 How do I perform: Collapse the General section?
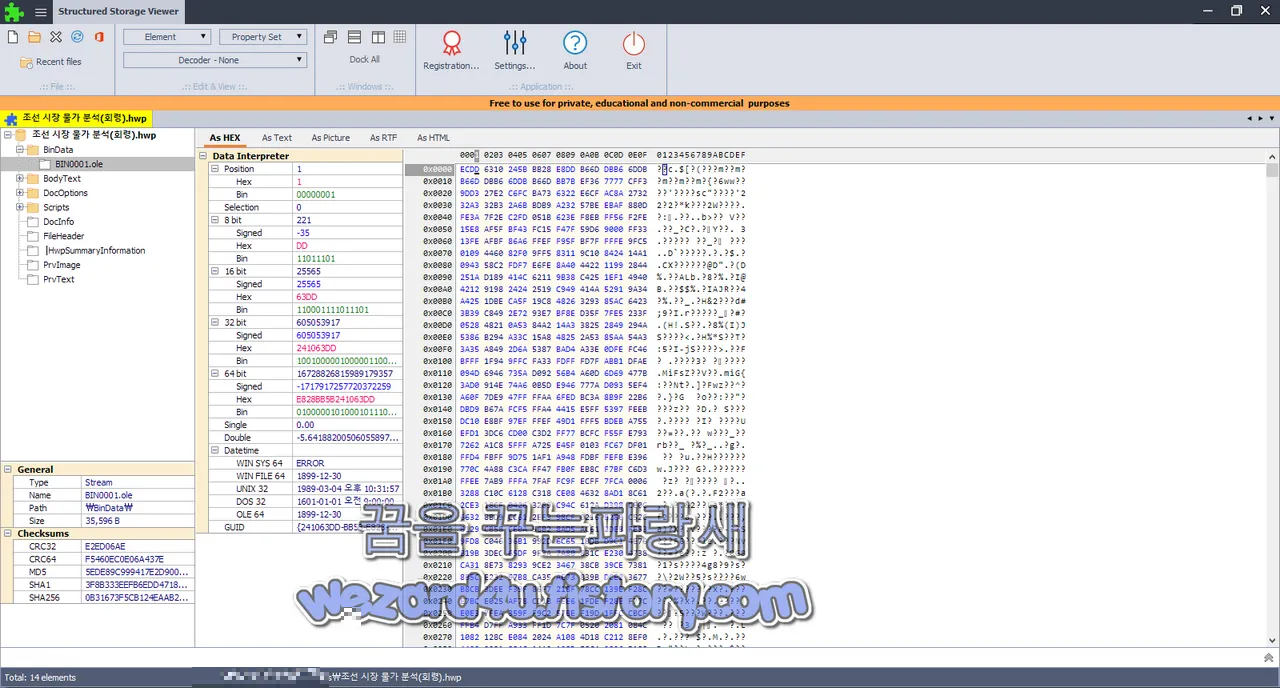tap(8, 469)
